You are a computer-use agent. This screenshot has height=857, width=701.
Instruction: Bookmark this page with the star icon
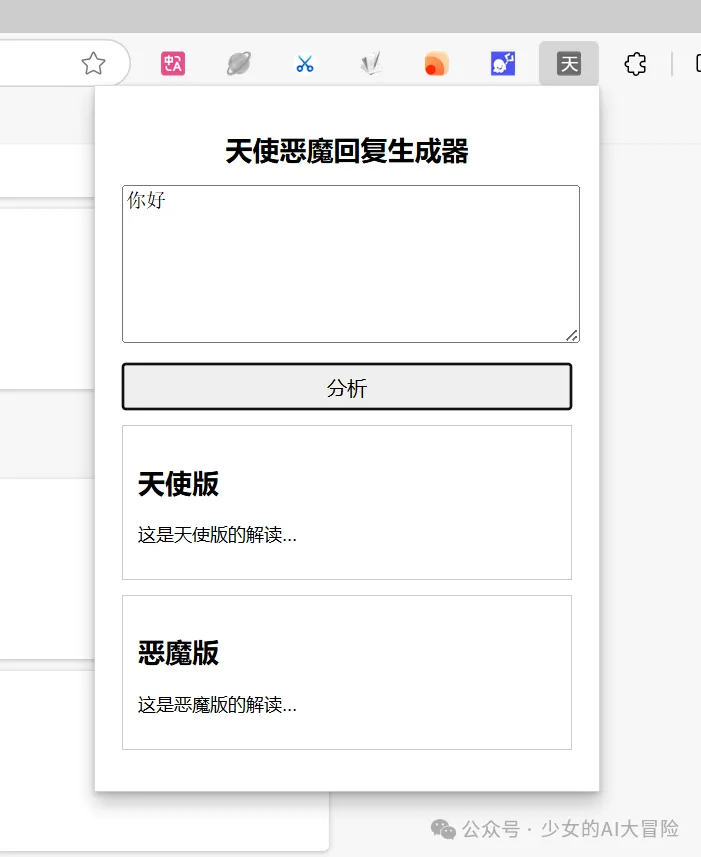[93, 63]
